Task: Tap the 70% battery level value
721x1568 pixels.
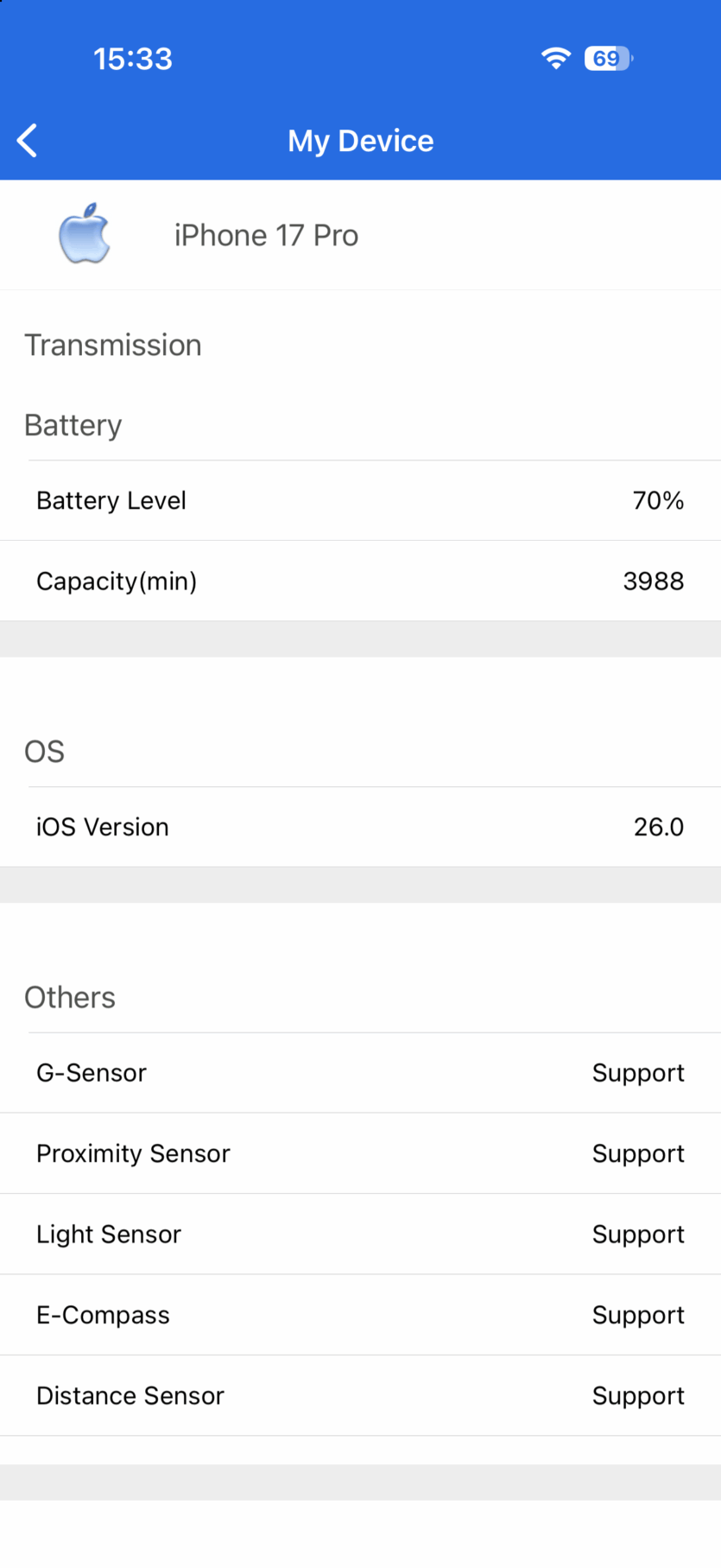Action: (x=658, y=501)
